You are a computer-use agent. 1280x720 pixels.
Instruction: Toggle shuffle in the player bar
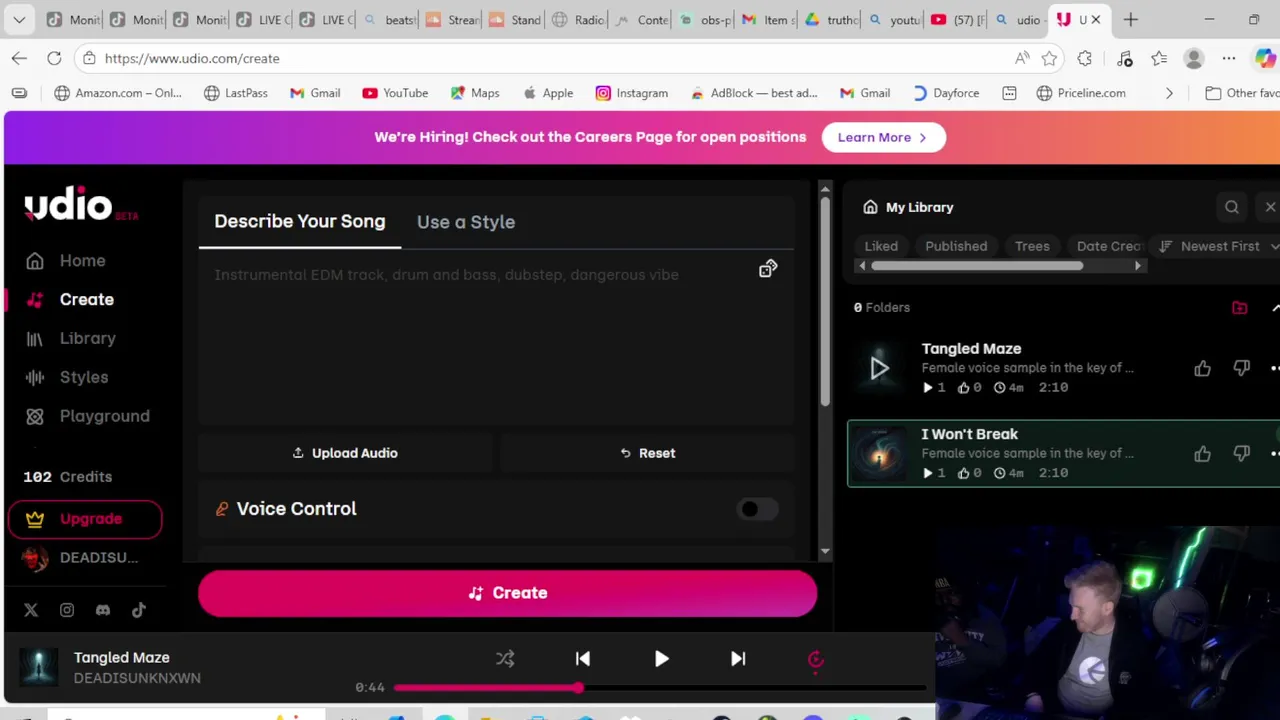tap(505, 659)
